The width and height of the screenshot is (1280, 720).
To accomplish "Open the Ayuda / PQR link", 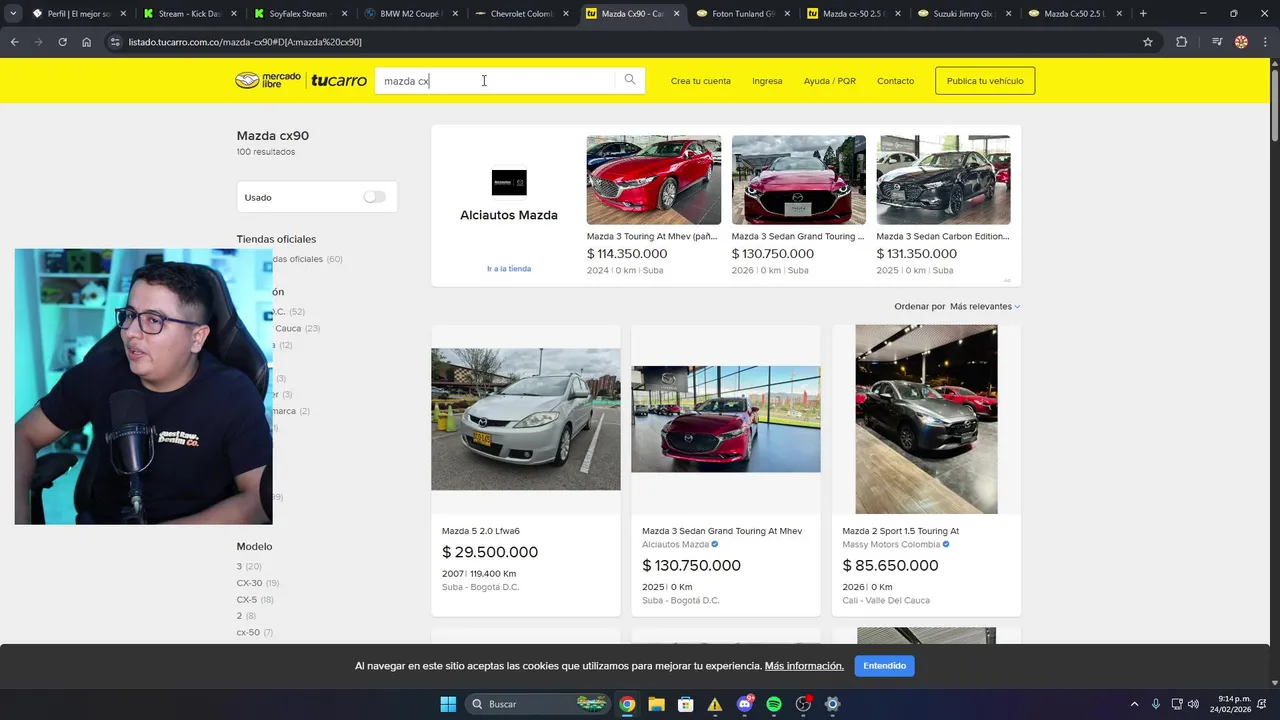I will 830,81.
